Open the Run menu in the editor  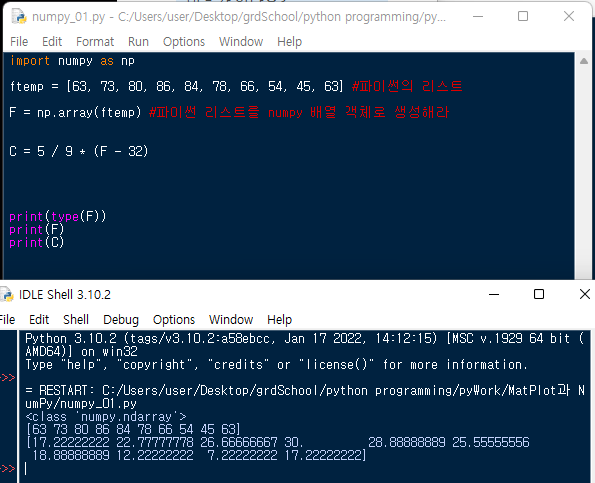(x=139, y=41)
